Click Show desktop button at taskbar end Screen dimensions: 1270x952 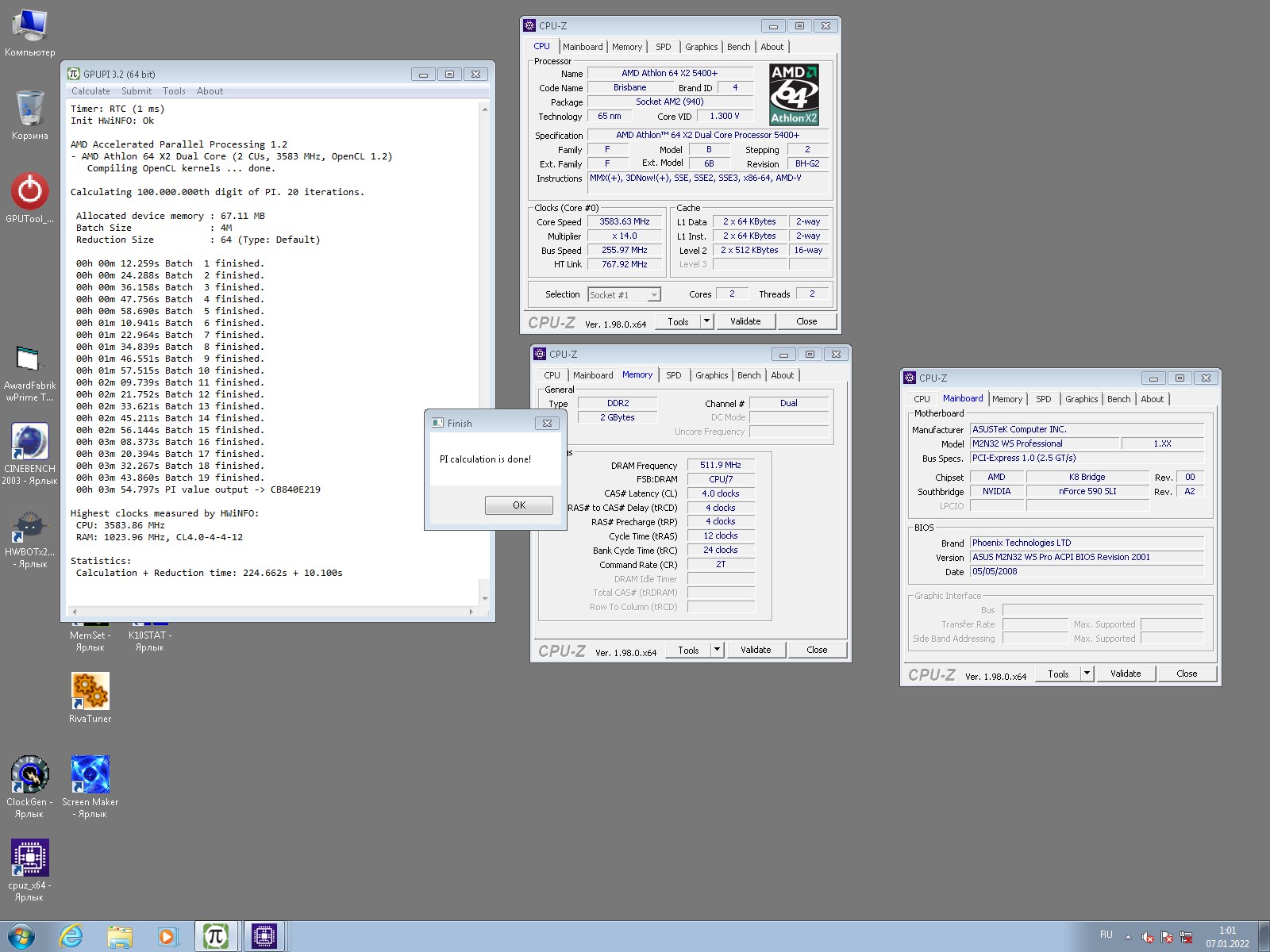pos(1264,937)
